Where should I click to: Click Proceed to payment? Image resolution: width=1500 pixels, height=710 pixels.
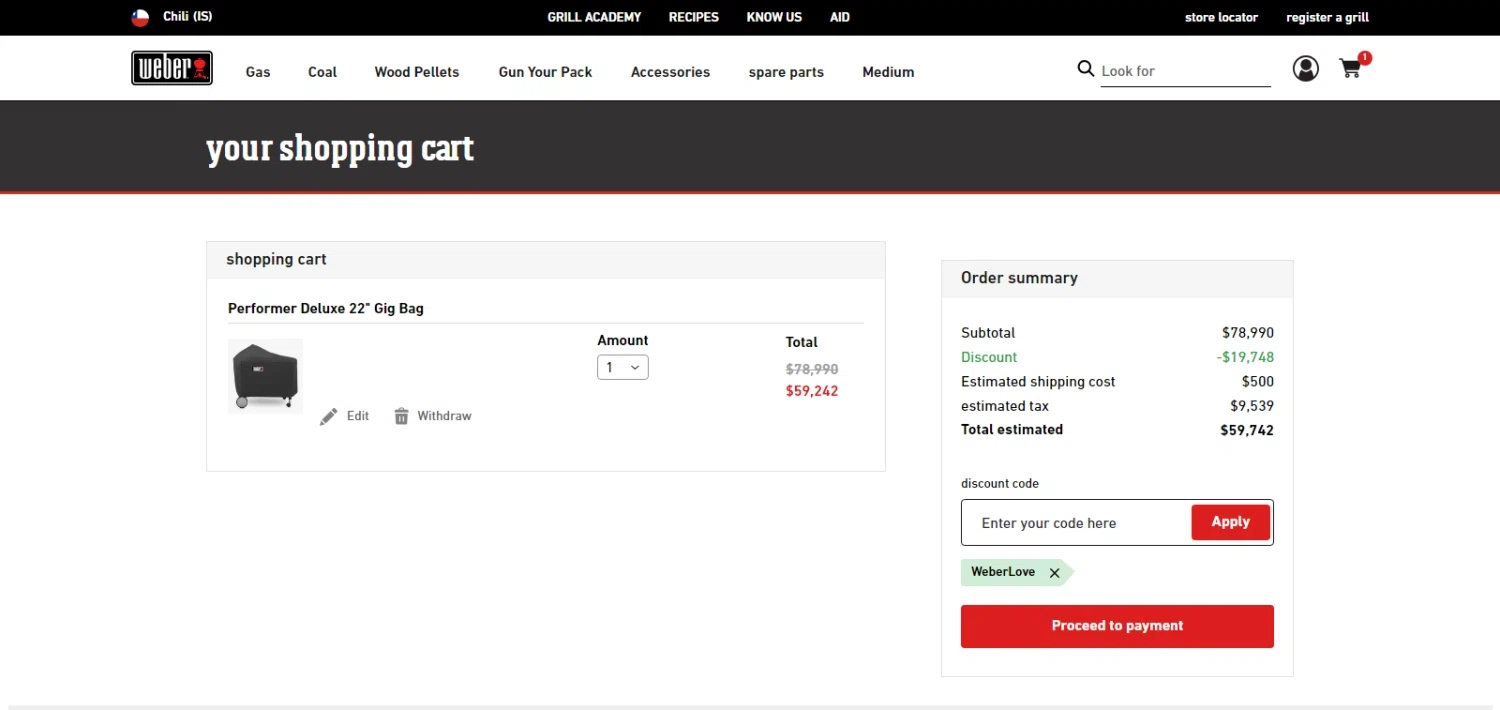(1117, 626)
